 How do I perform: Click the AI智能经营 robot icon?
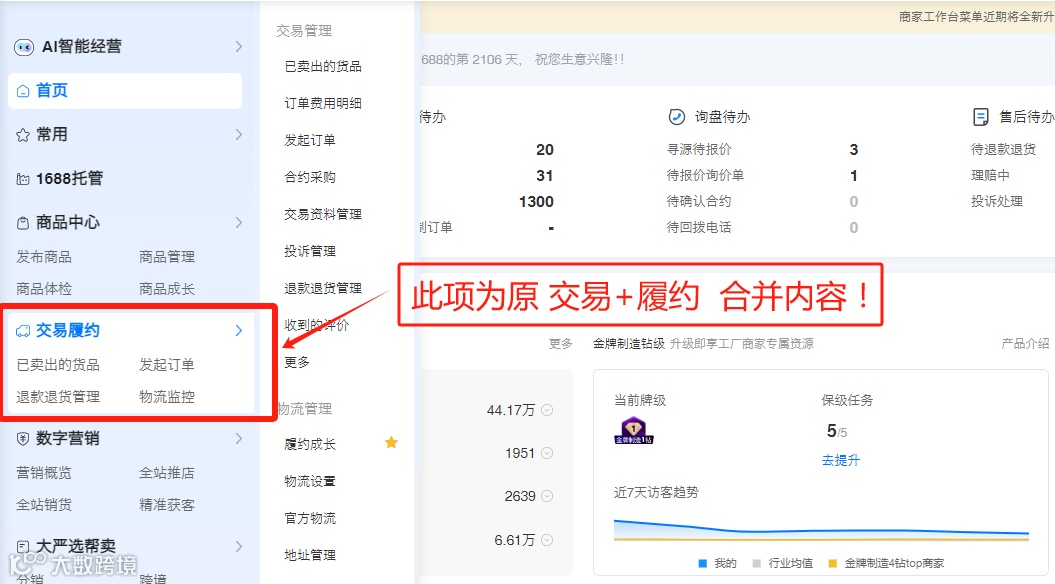click(24, 47)
